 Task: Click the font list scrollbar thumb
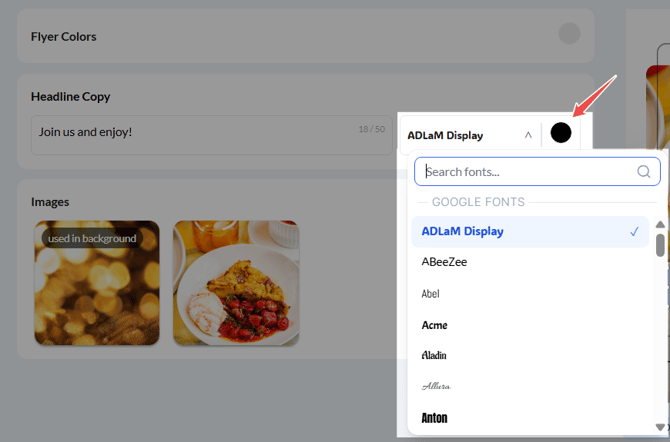[x=660, y=245]
